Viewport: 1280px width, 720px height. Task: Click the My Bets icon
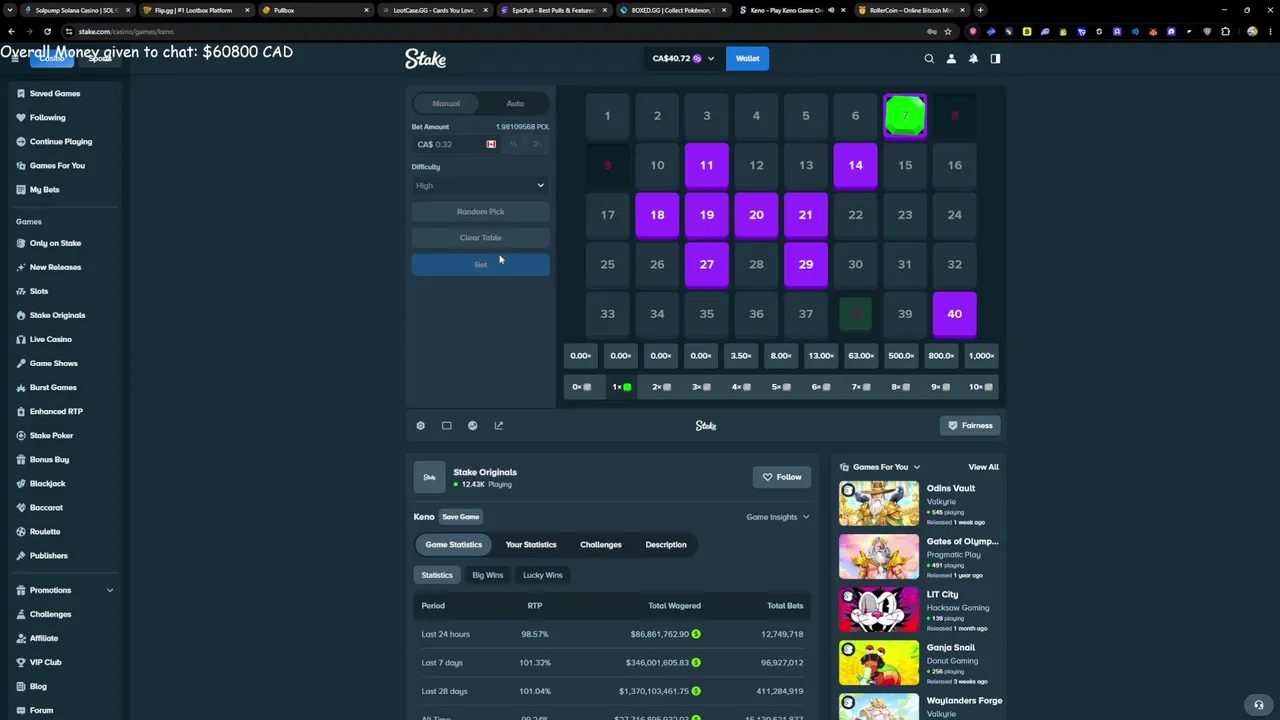20,189
